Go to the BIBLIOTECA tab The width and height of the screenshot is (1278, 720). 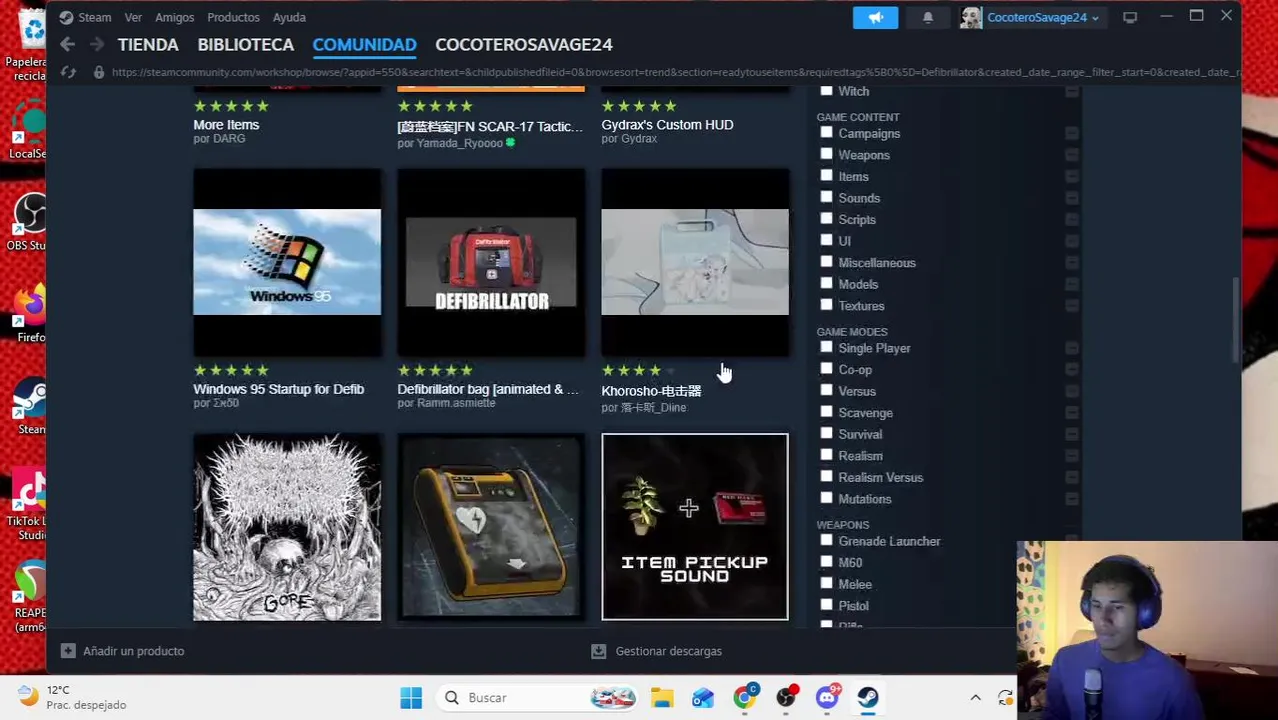(245, 45)
